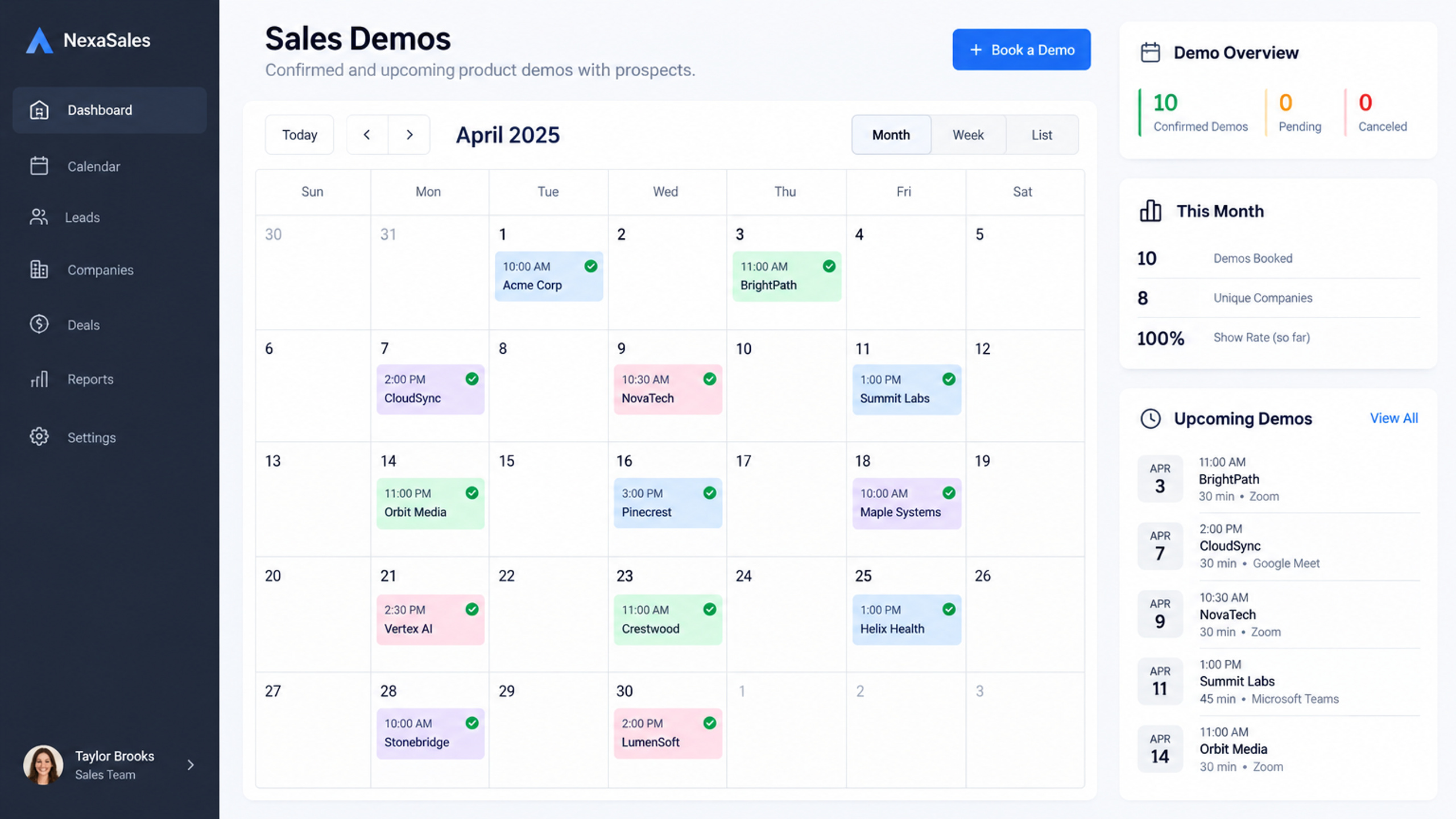Click the Today button
Screen dimensions: 1456x819
coord(299,135)
